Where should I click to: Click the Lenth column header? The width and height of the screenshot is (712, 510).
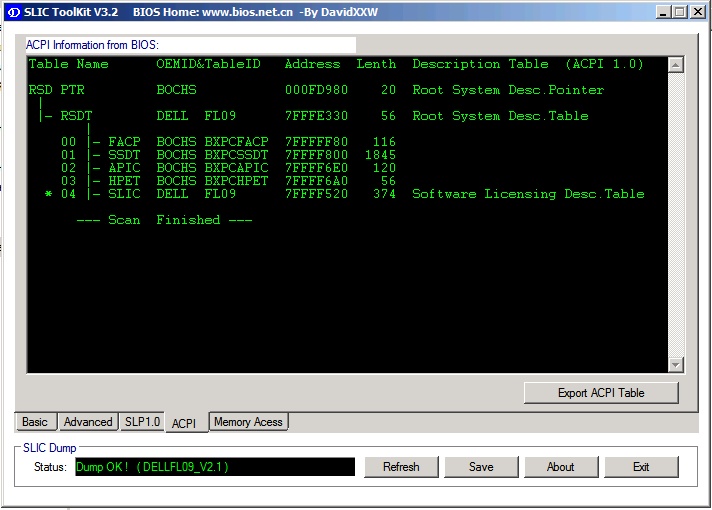pyautogui.click(x=376, y=64)
